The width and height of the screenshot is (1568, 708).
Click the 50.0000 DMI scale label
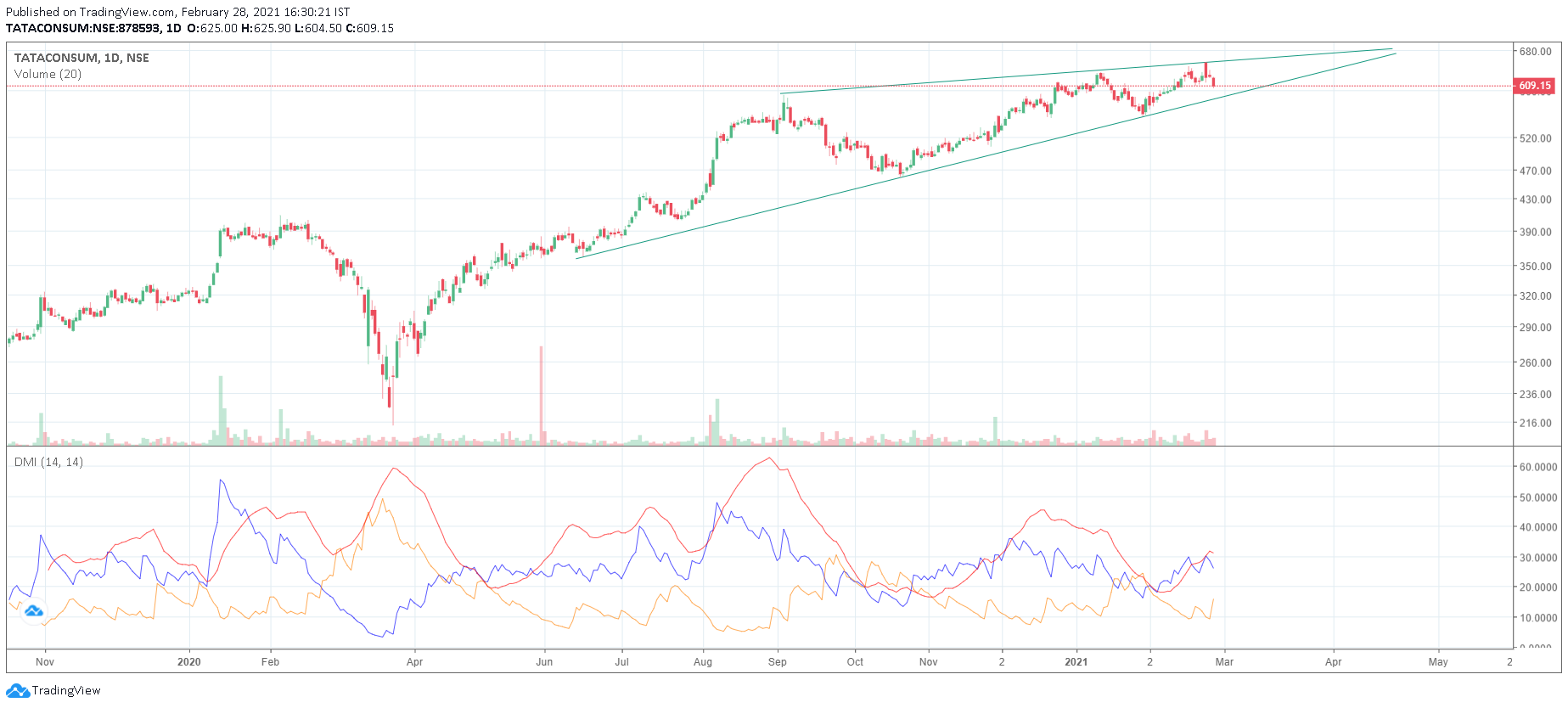tap(1538, 497)
